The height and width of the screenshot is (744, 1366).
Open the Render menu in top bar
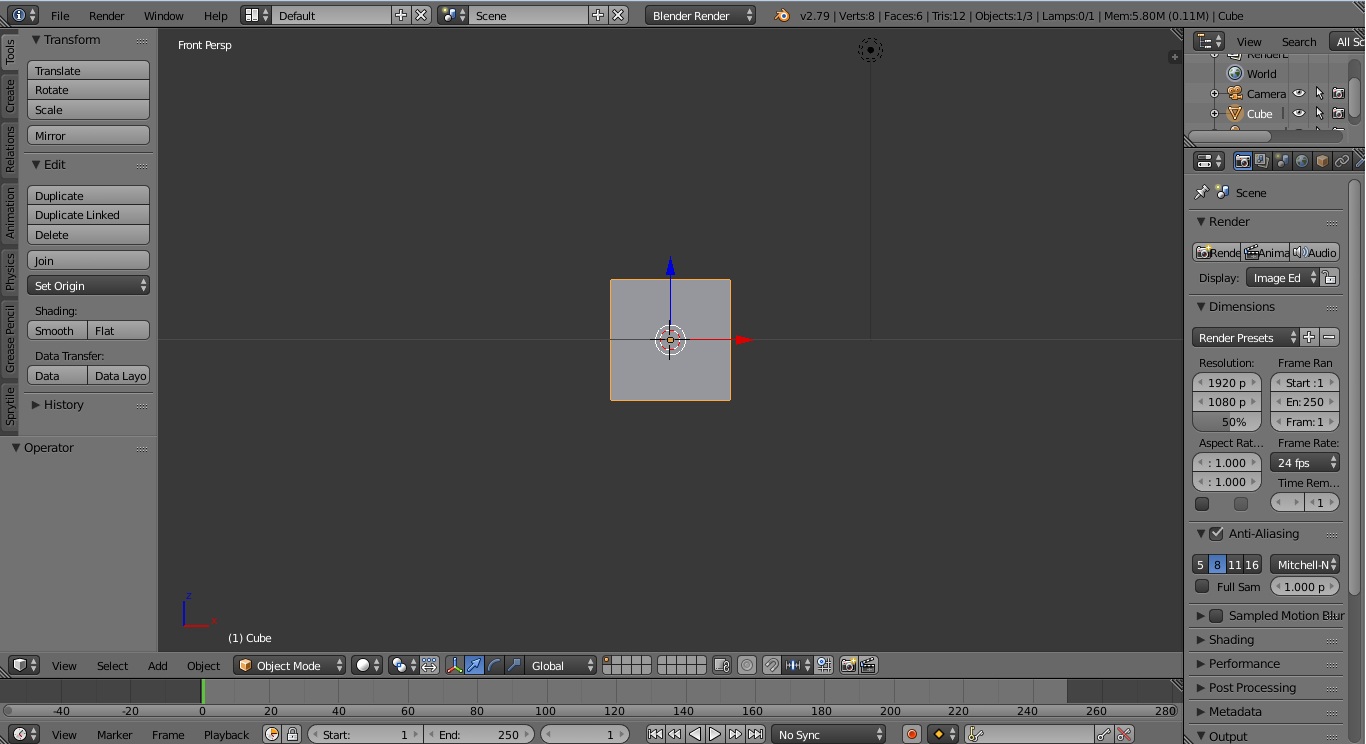tap(107, 15)
